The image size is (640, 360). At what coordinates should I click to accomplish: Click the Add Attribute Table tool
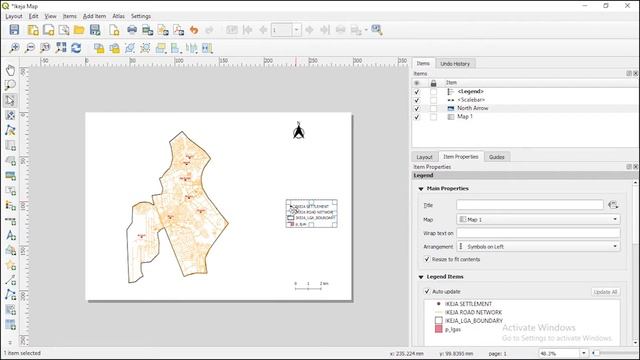click(x=10, y=325)
